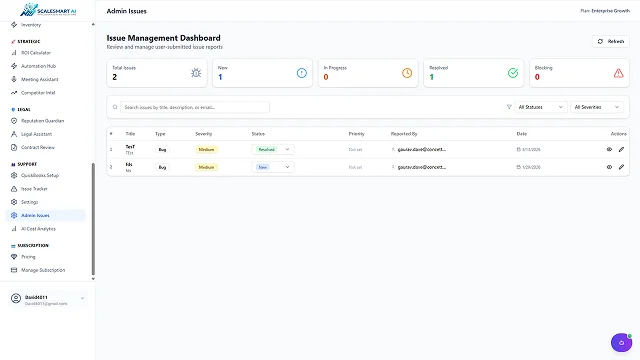The image size is (640, 360).
Task: Click the Manage Subscription card icon
Action: tap(14, 270)
